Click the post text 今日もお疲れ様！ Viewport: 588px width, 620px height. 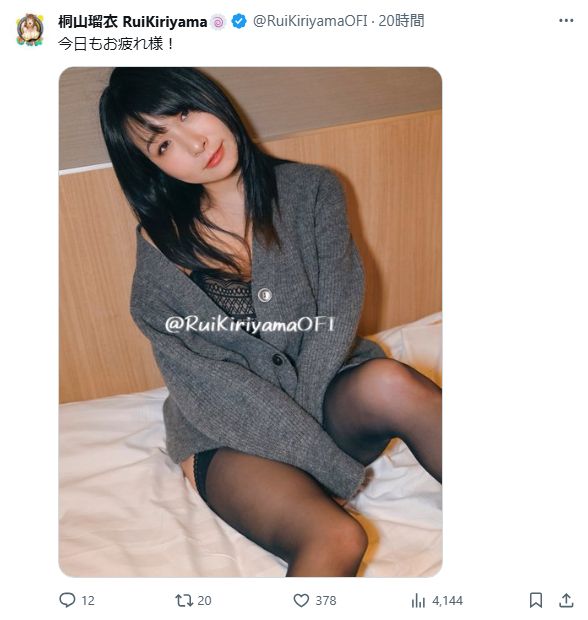pos(117,43)
